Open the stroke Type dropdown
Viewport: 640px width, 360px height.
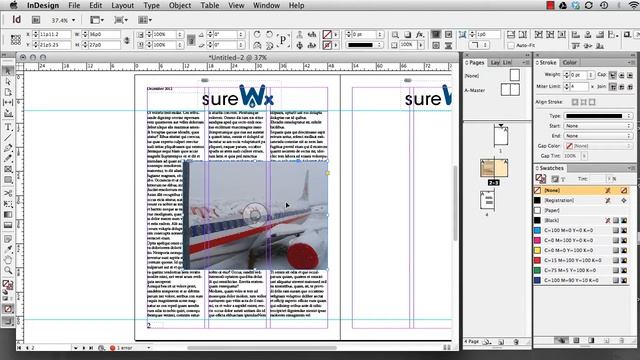598,116
